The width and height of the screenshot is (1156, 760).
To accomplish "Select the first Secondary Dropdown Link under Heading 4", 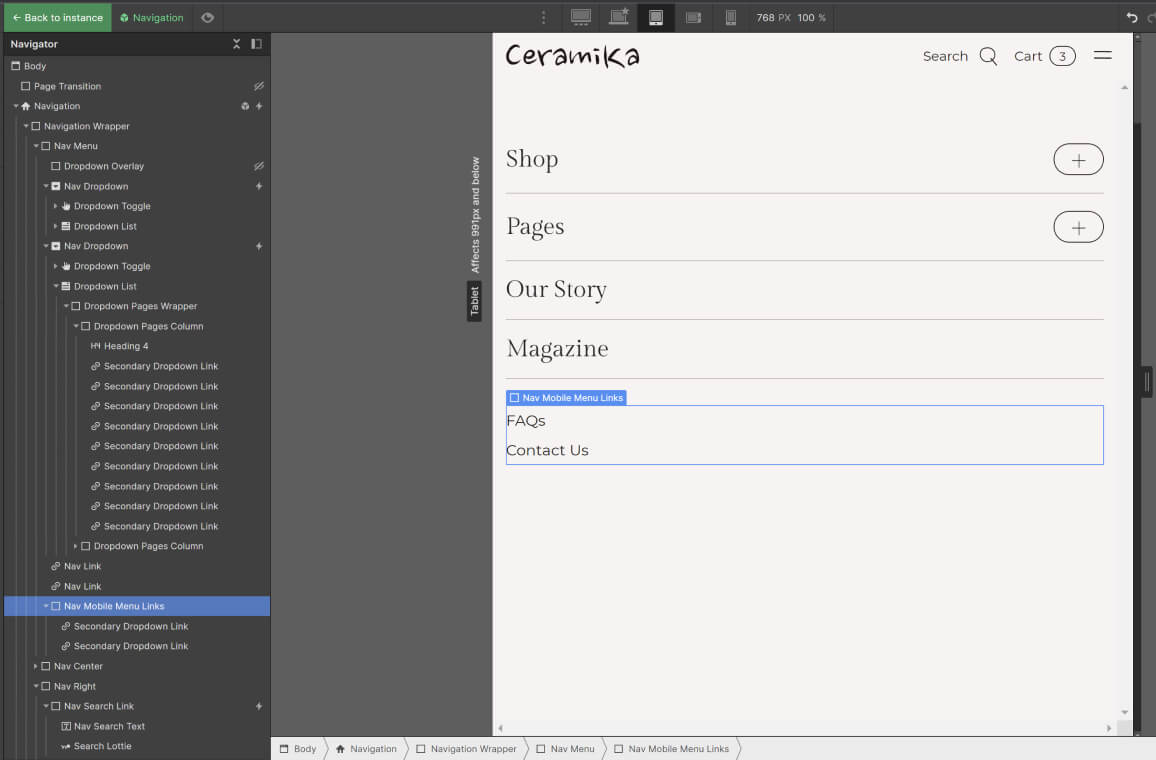I will [154, 366].
